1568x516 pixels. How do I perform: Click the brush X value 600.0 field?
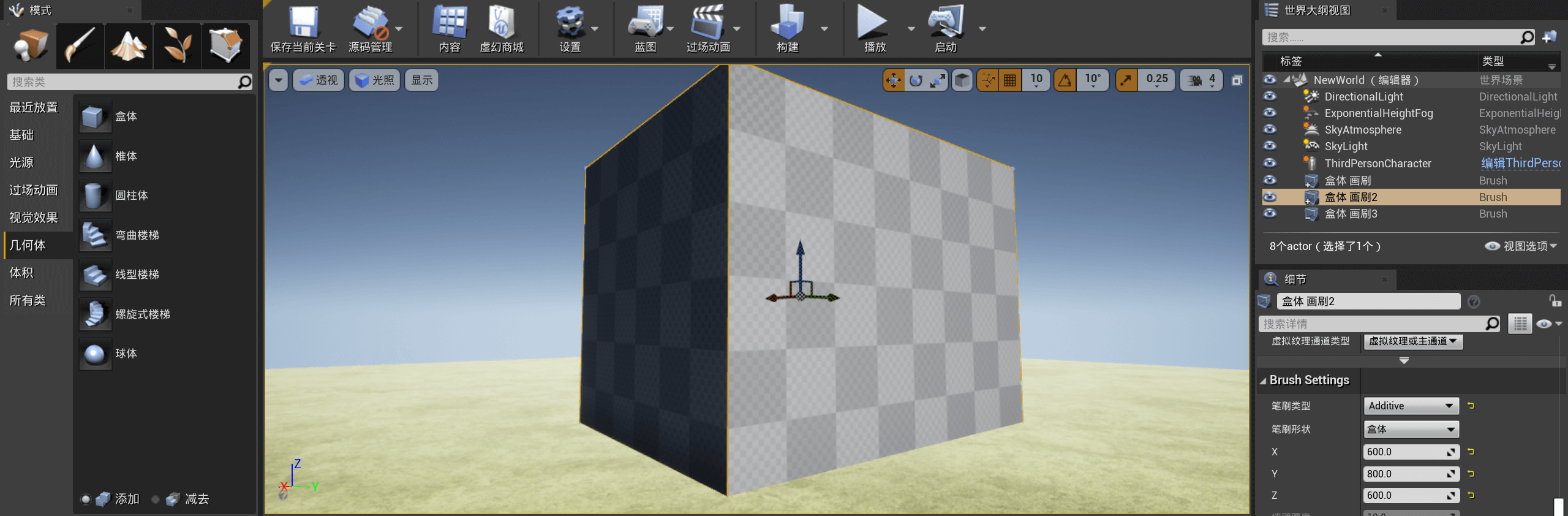tap(1411, 452)
